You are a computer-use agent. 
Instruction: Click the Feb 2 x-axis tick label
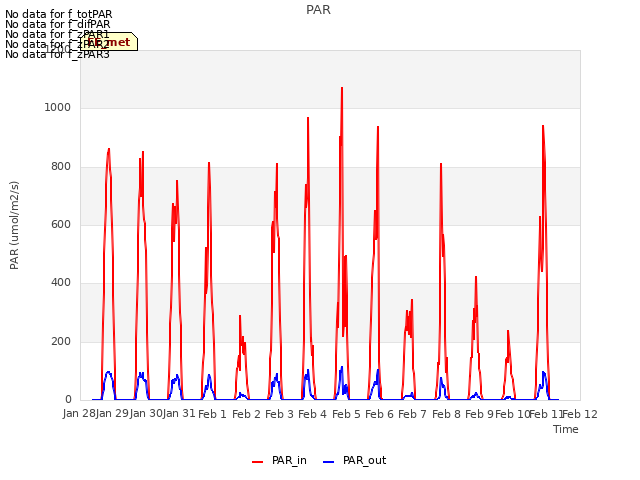click(x=246, y=414)
